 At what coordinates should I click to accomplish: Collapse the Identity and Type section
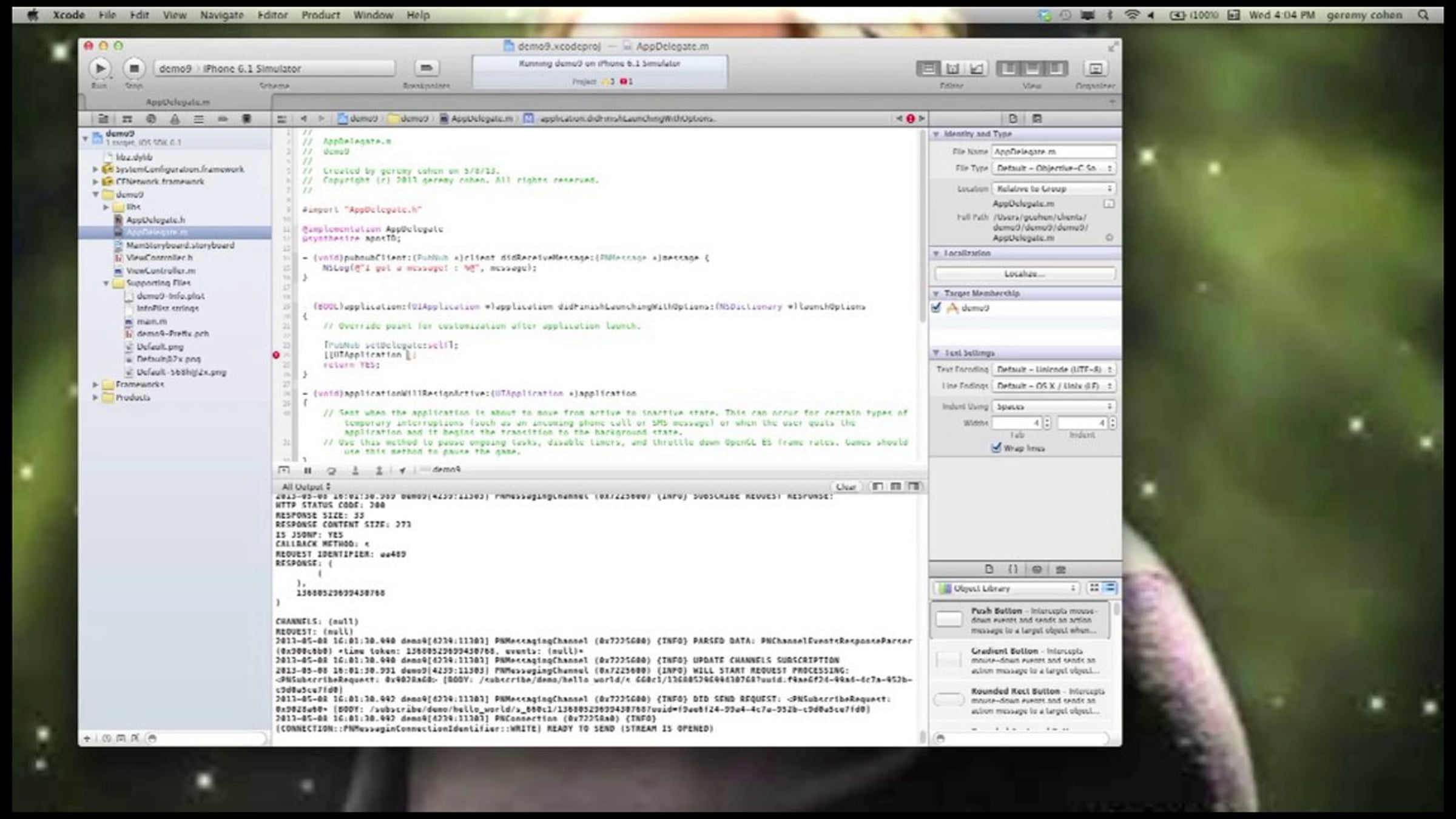click(x=936, y=133)
